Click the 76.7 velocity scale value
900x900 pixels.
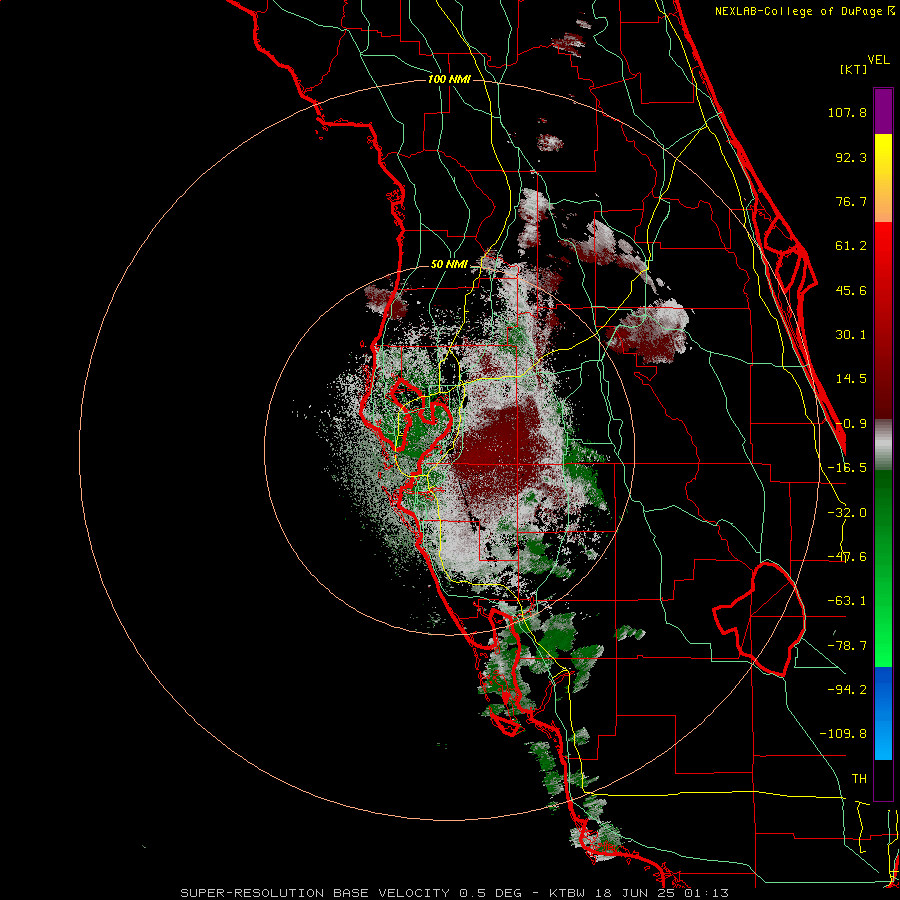[851, 201]
